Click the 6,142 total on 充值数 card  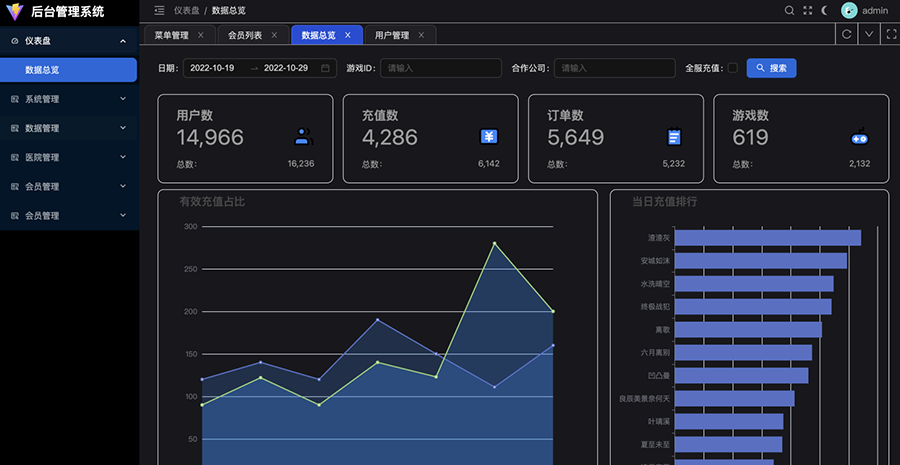[489, 164]
